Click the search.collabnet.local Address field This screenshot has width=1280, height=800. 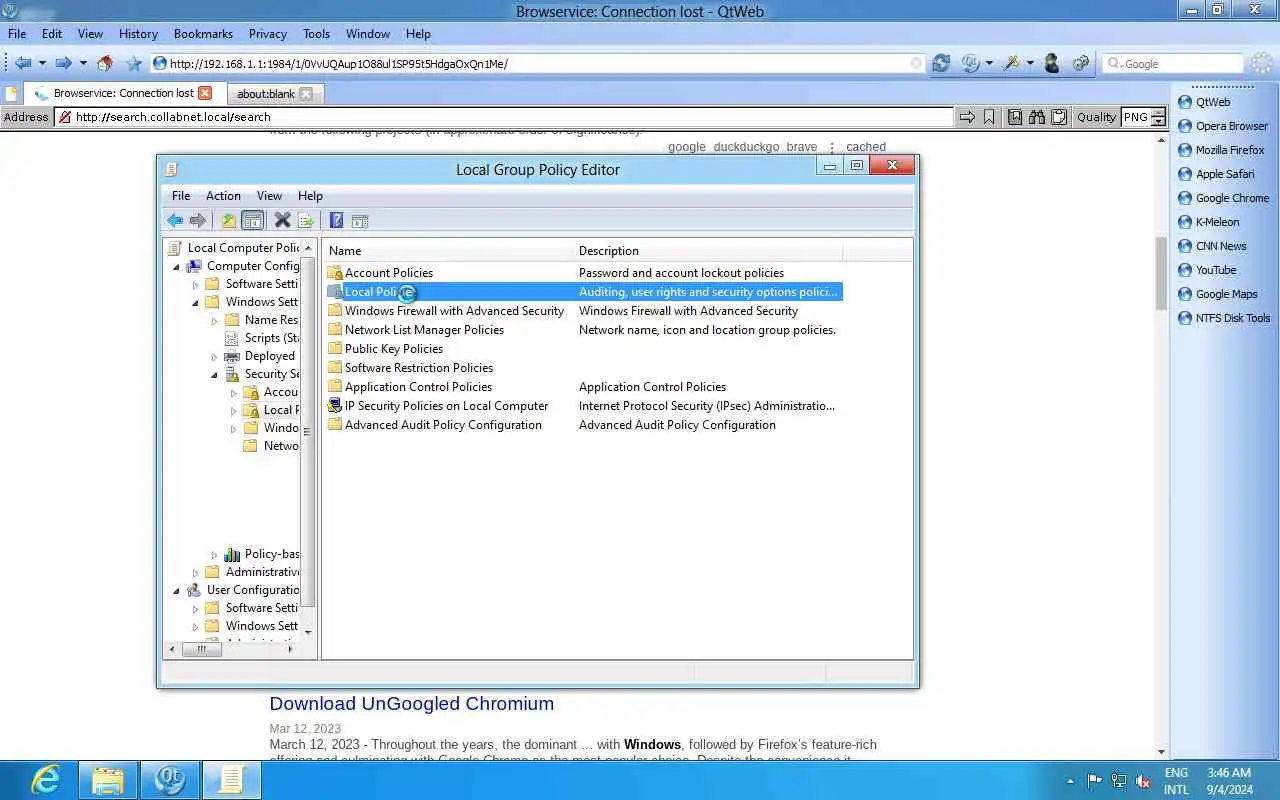tap(505, 117)
